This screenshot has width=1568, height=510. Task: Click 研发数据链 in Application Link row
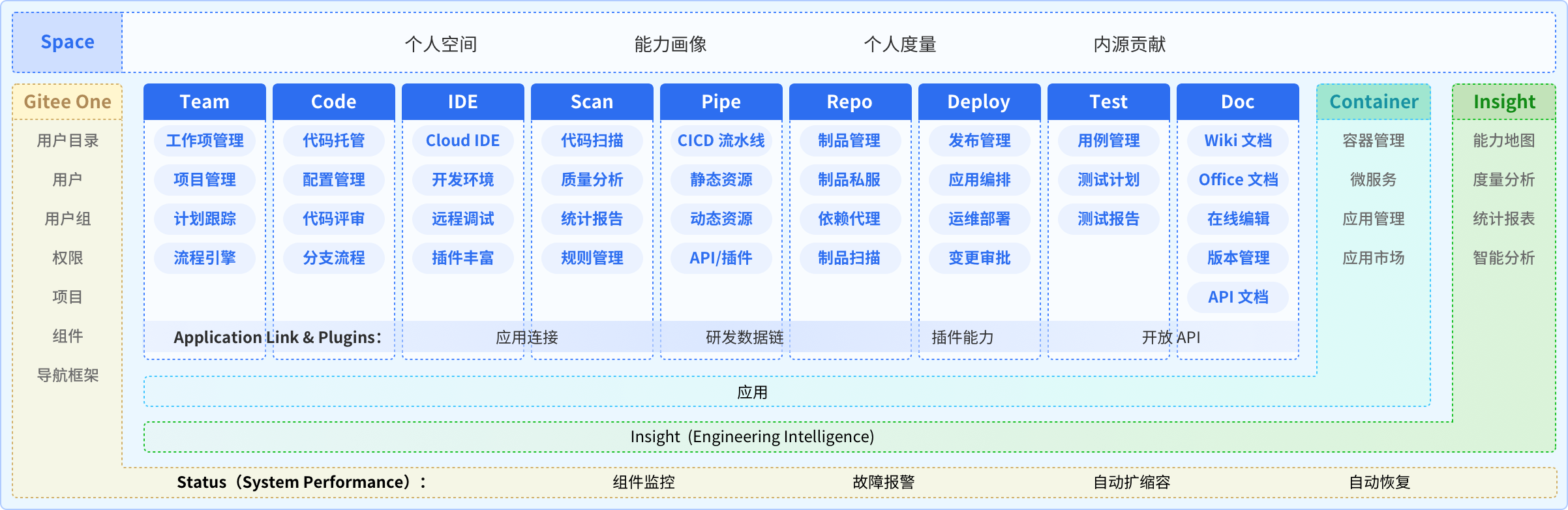point(745,338)
